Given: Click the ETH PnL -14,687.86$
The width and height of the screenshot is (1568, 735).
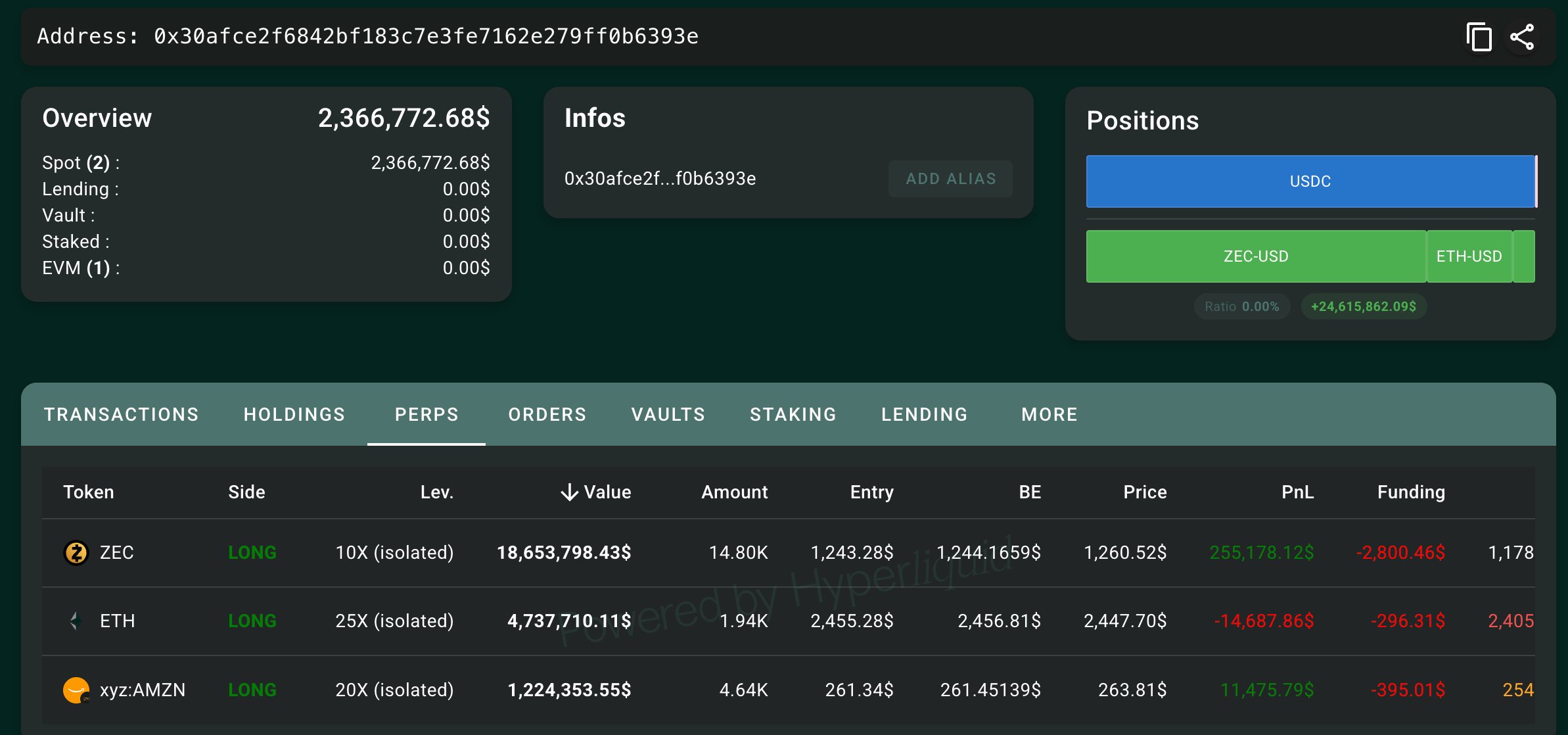Looking at the screenshot, I should (x=1264, y=621).
